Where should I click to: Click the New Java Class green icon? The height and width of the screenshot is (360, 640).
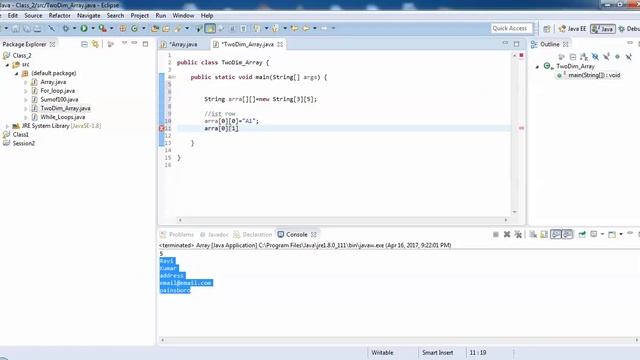[x=134, y=28]
